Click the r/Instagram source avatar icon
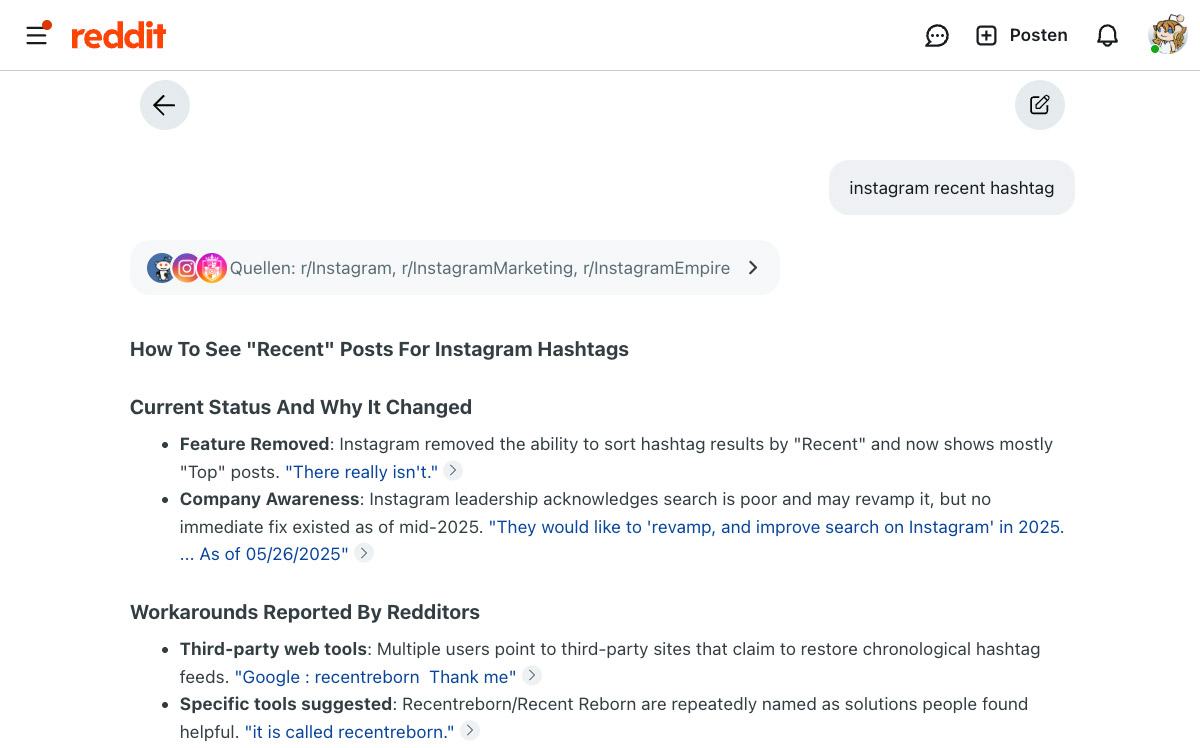 162,268
